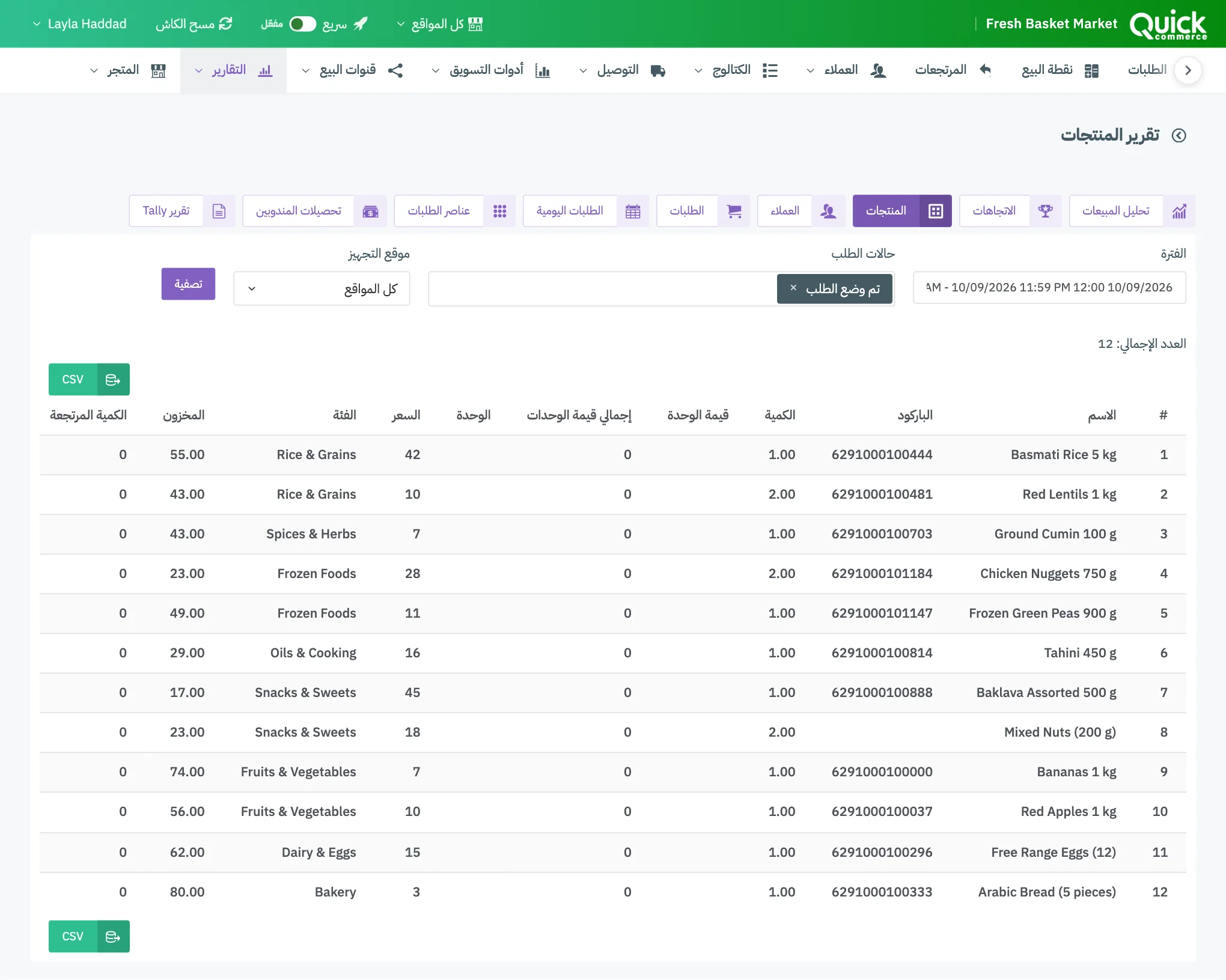The width and height of the screenshot is (1226, 980).
Task: Switch to the تقرير Tally tab
Action: [x=181, y=211]
